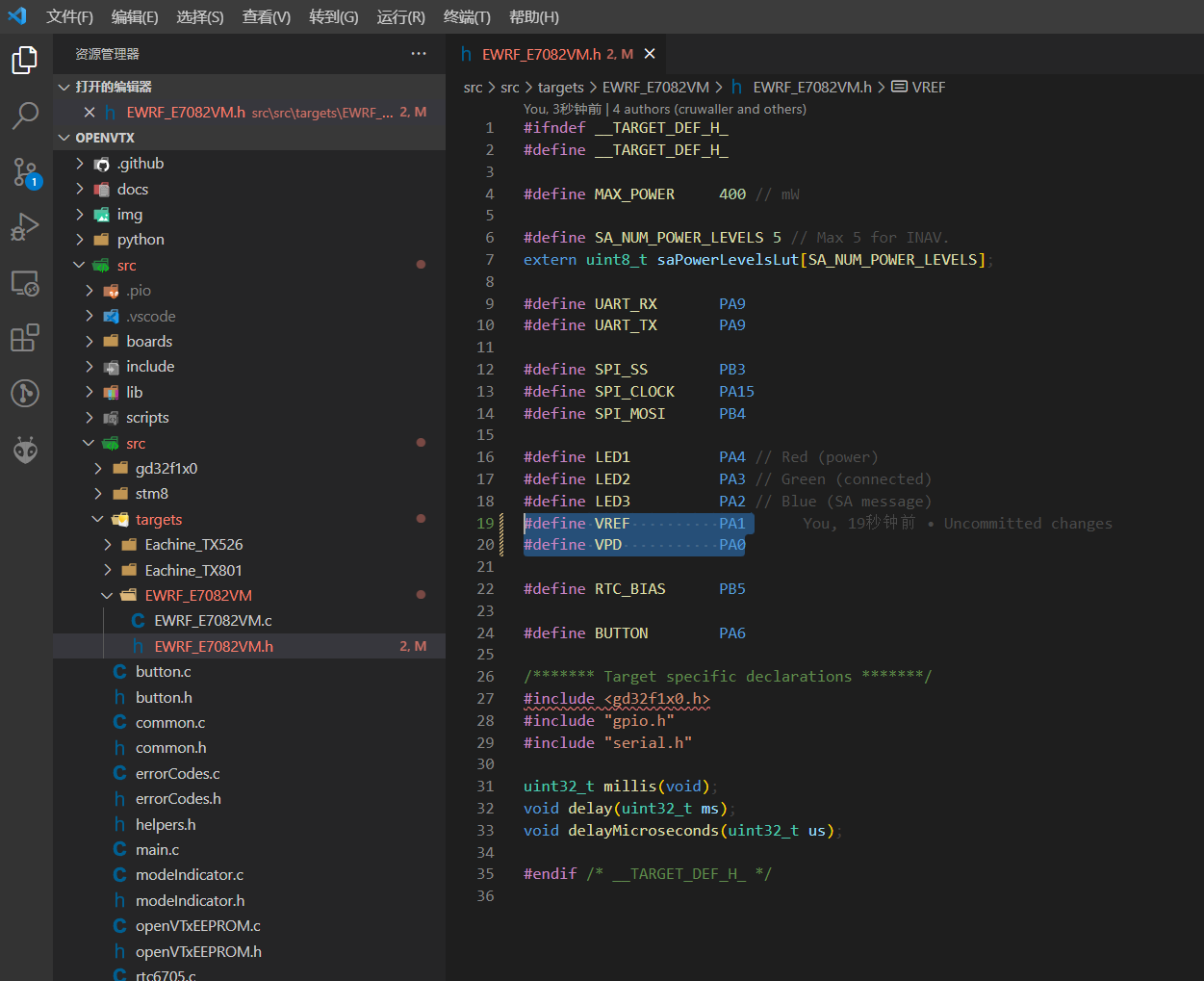Open the Explorer view in activity bar
The height and width of the screenshot is (981, 1204).
[25, 61]
